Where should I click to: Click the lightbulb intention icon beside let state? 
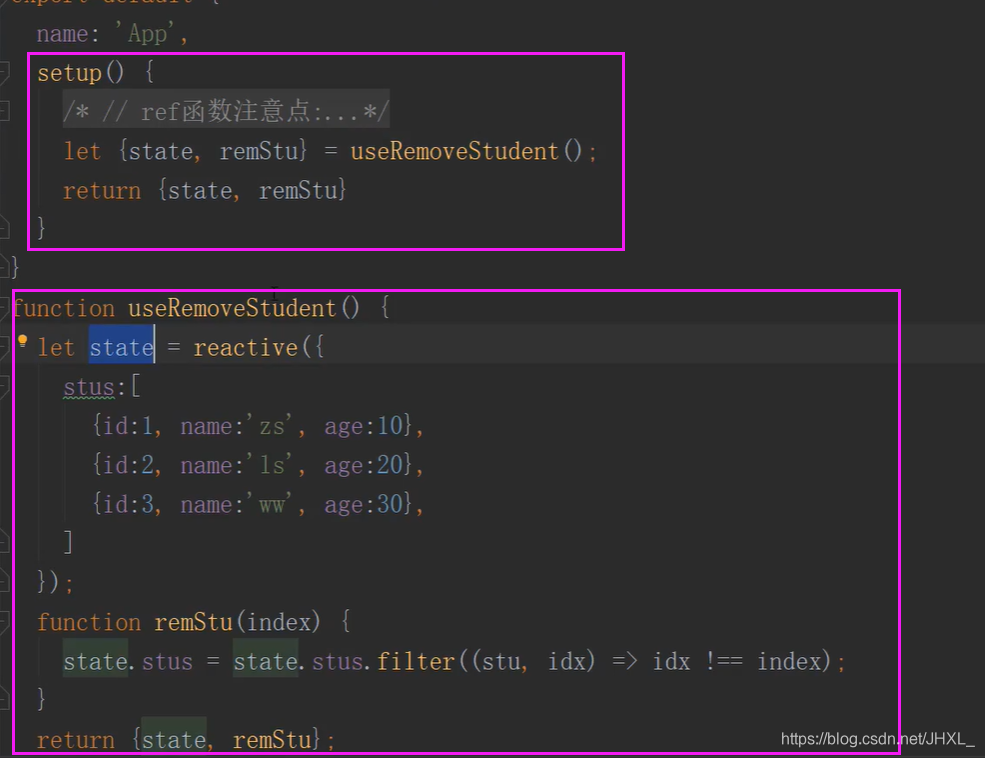pos(23,341)
